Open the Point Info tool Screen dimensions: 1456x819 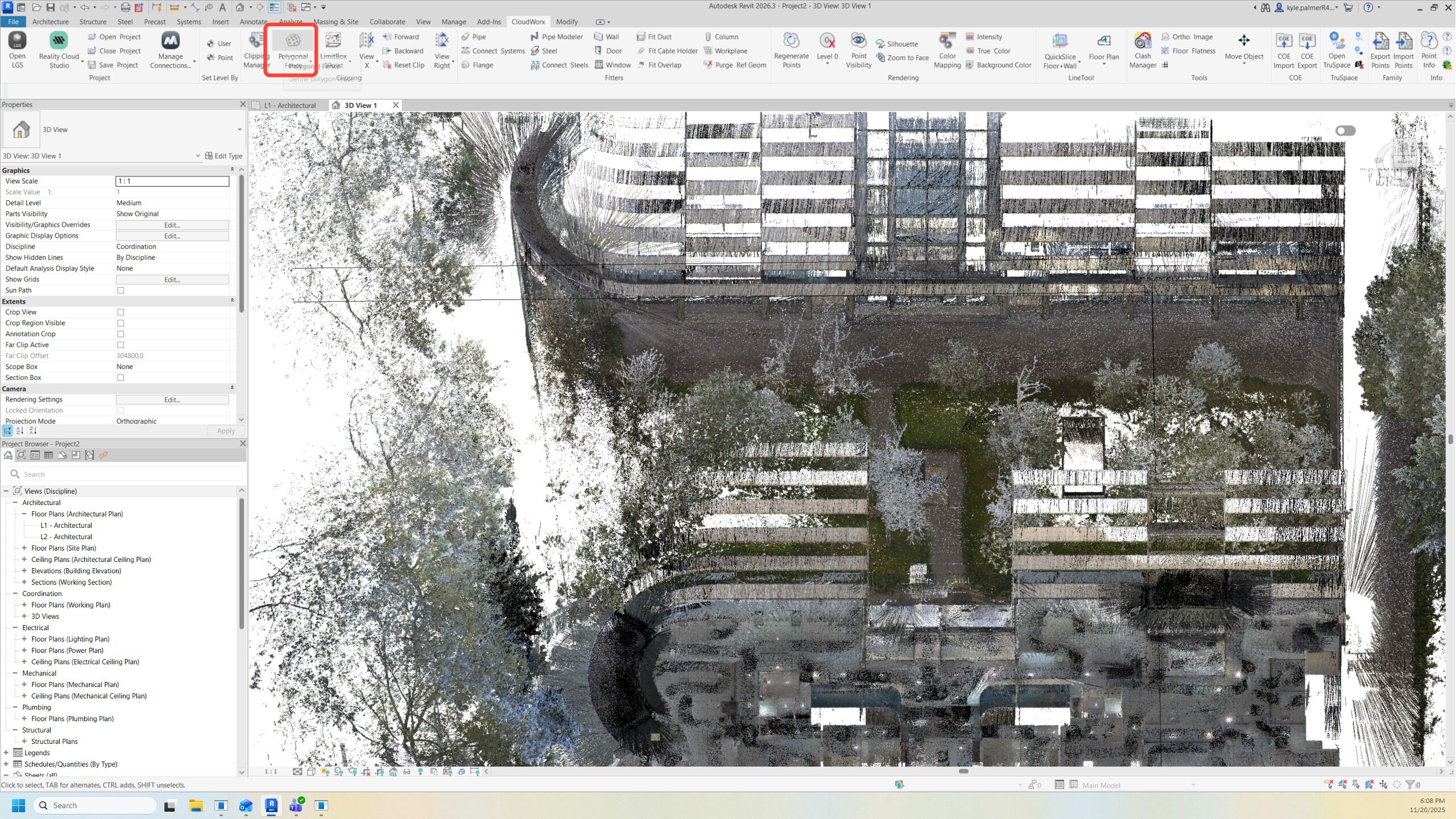pyautogui.click(x=1429, y=41)
